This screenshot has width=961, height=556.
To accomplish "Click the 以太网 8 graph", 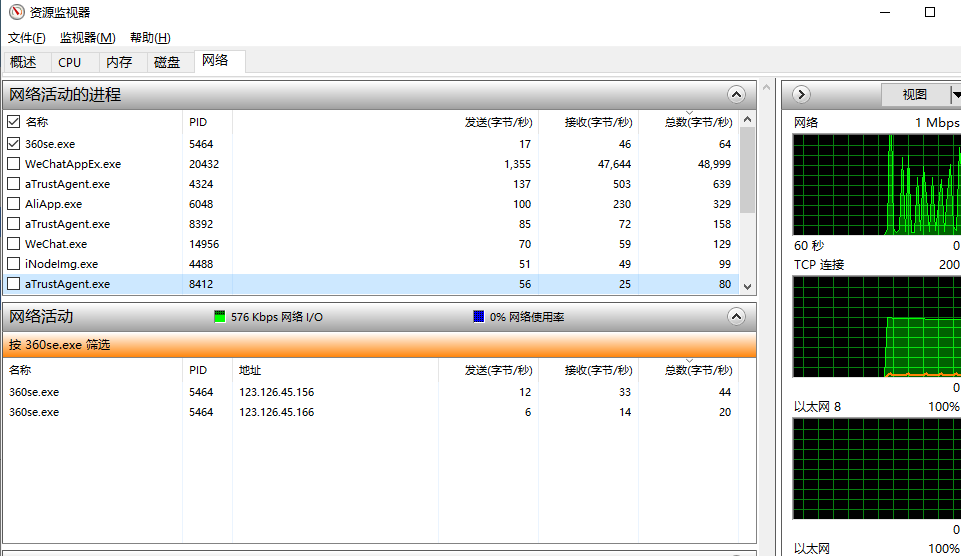I will point(877,469).
